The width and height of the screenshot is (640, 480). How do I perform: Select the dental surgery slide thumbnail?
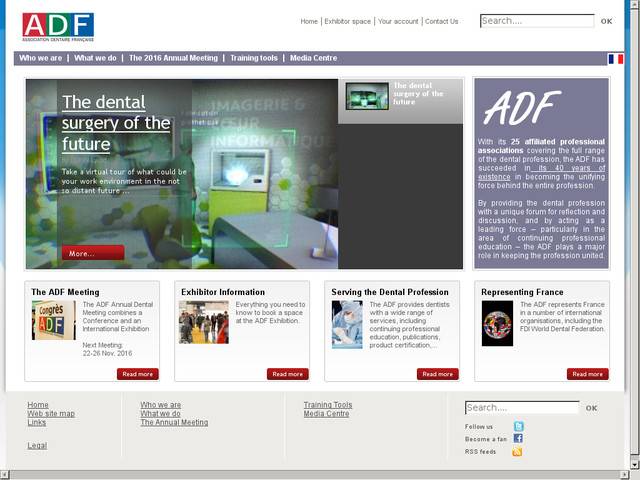coord(367,96)
